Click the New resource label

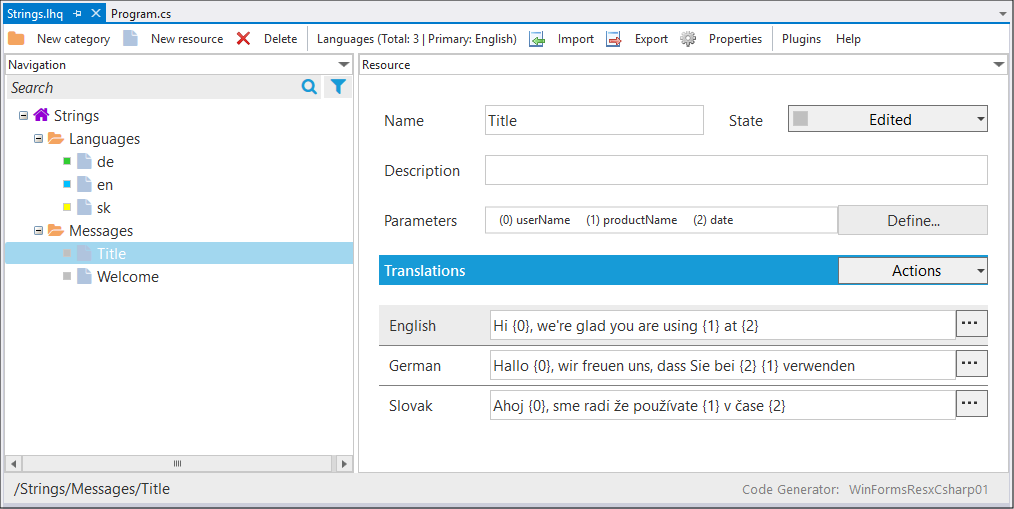tap(187, 39)
